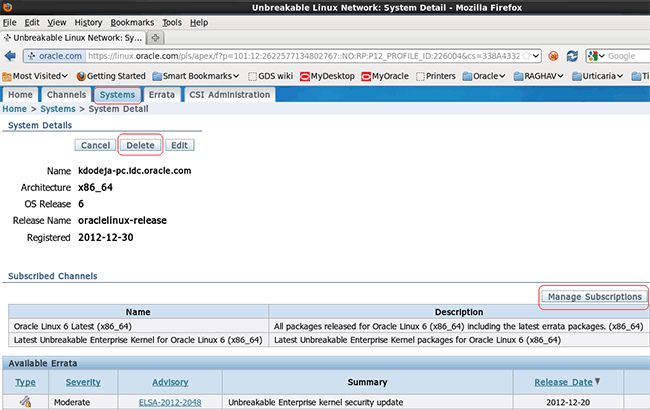Switch to the Channels tab
Viewport: 650px width, 410px height.
pos(66,95)
